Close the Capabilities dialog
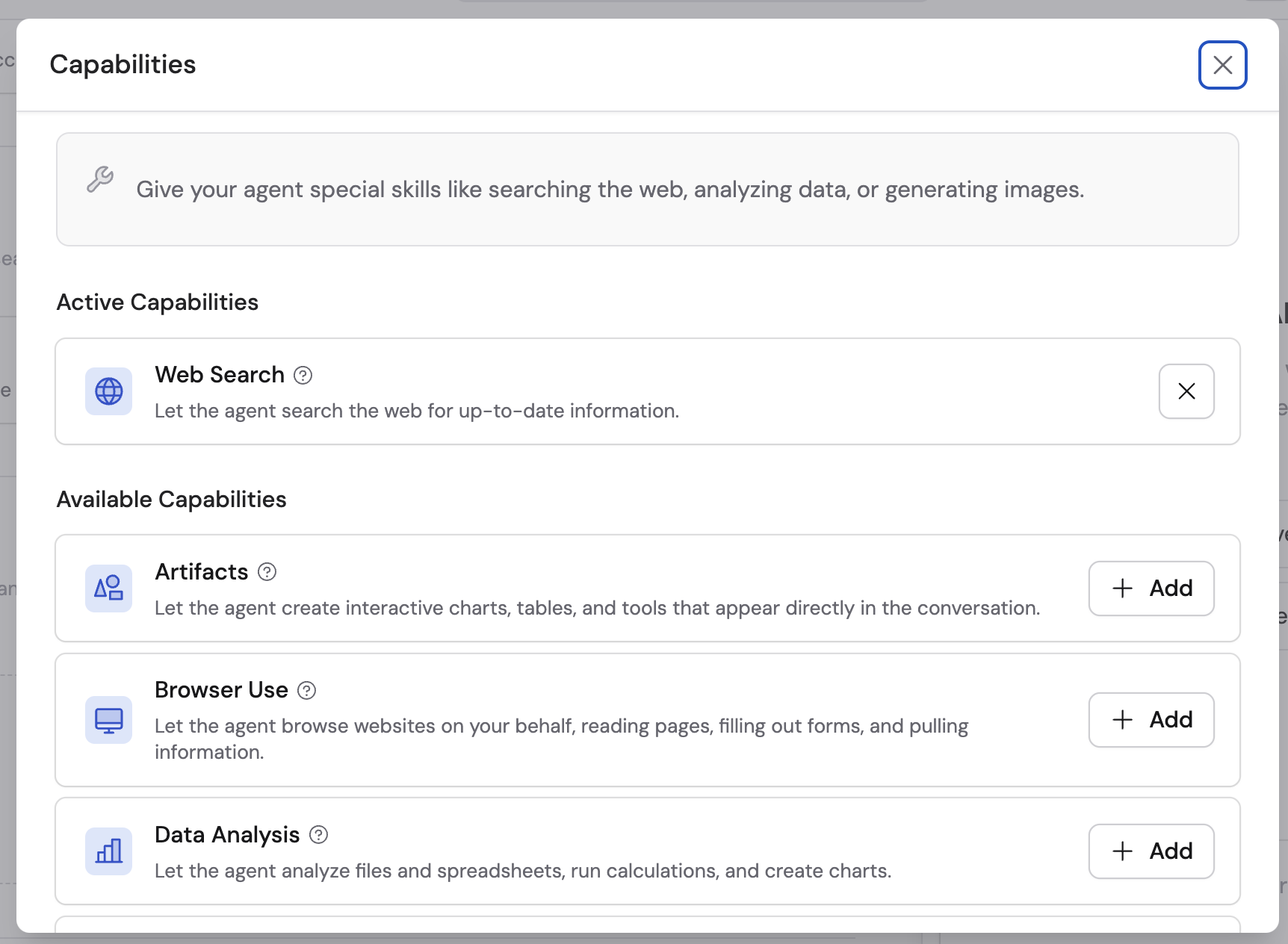1288x944 pixels. click(x=1223, y=65)
